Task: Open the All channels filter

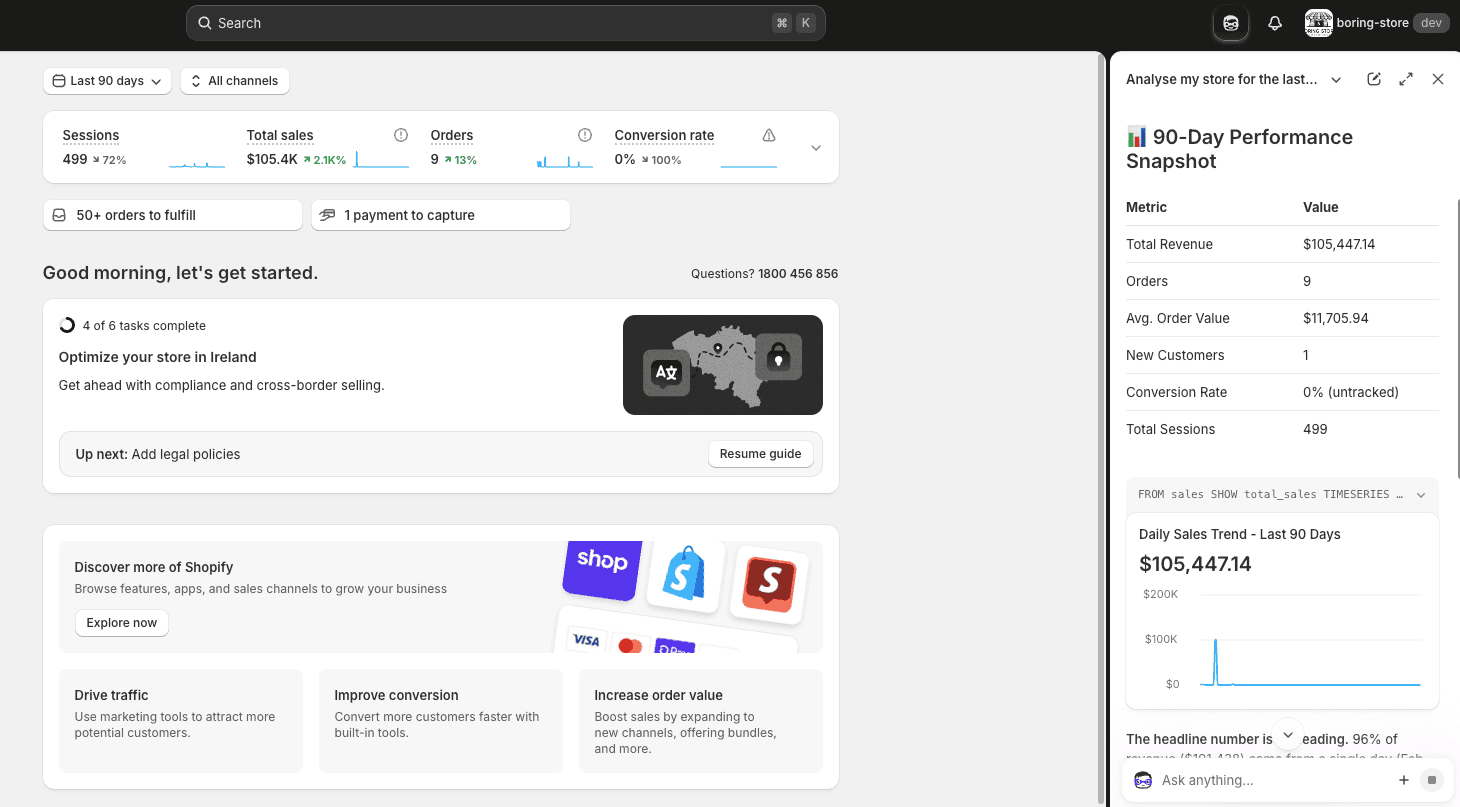Action: 235,81
